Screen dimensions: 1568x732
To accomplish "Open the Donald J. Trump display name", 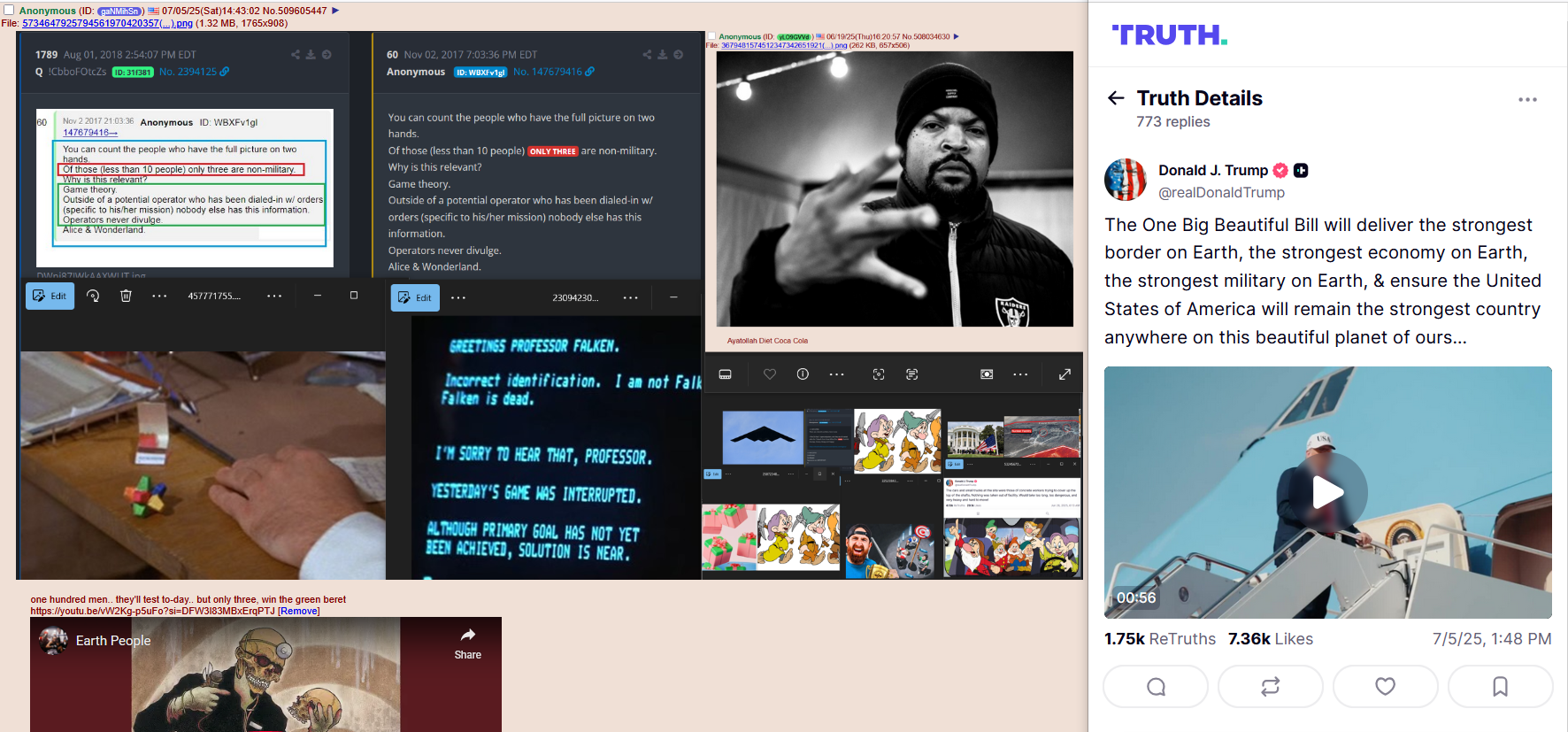I will [1213, 170].
